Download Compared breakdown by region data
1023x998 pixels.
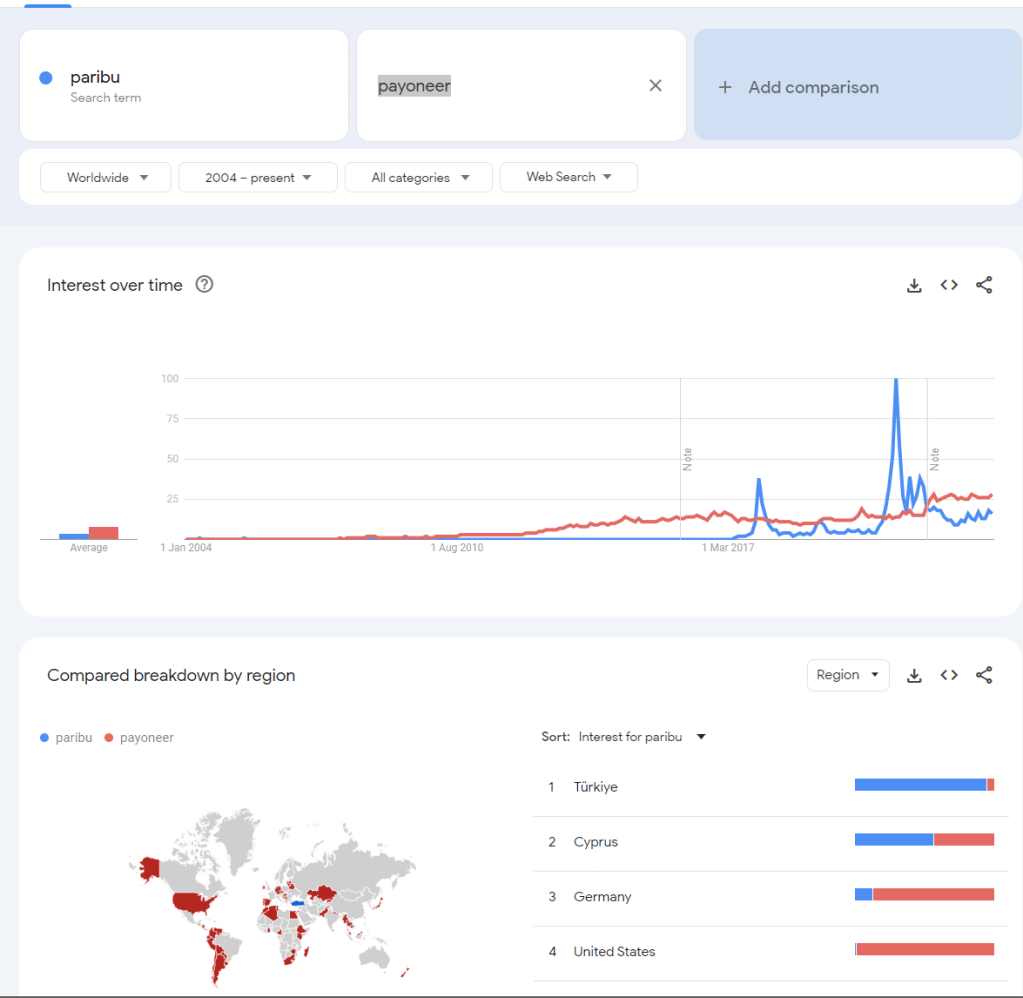point(914,675)
